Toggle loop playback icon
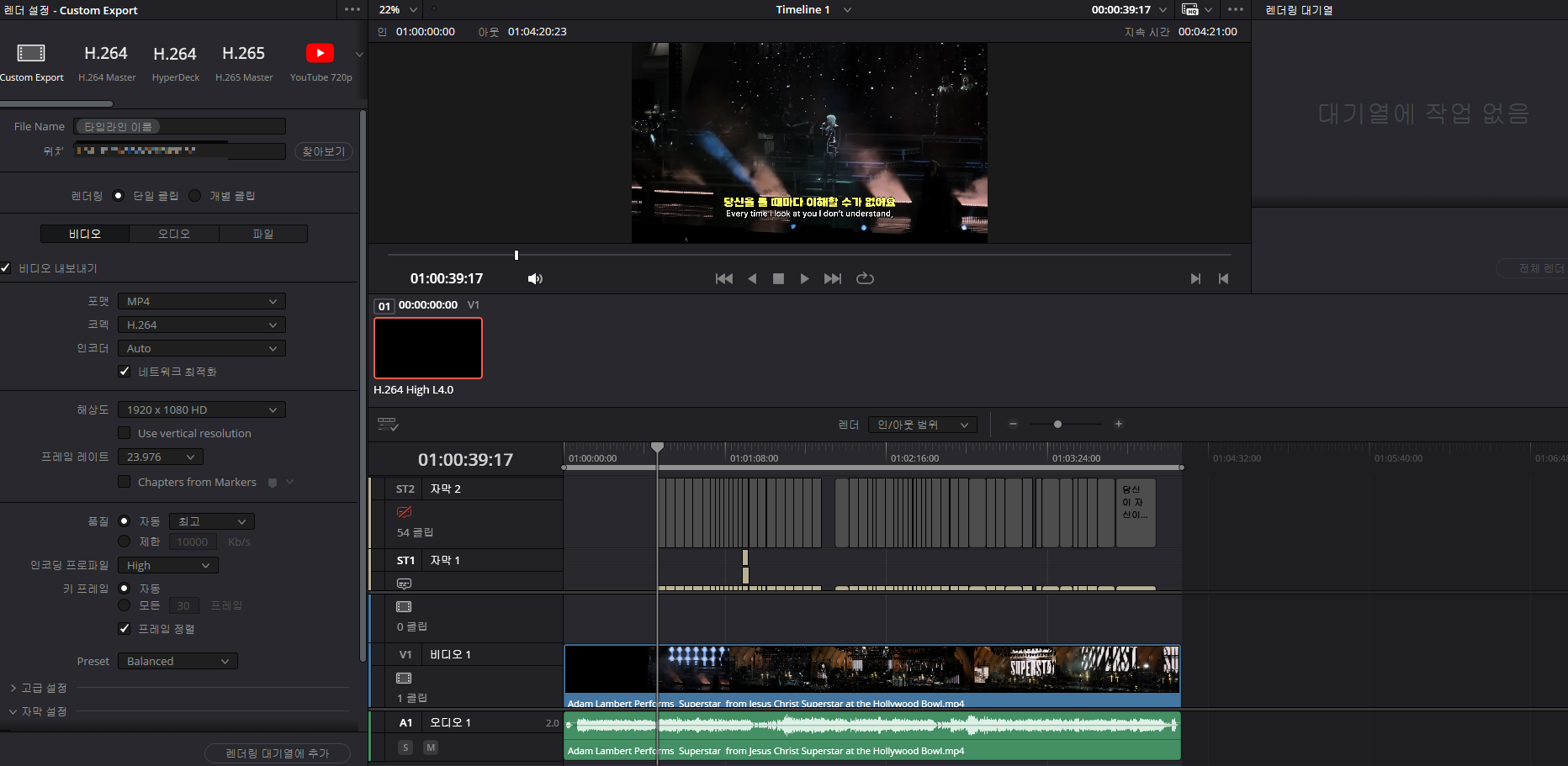Viewport: 1568px width, 766px height. coord(865,278)
